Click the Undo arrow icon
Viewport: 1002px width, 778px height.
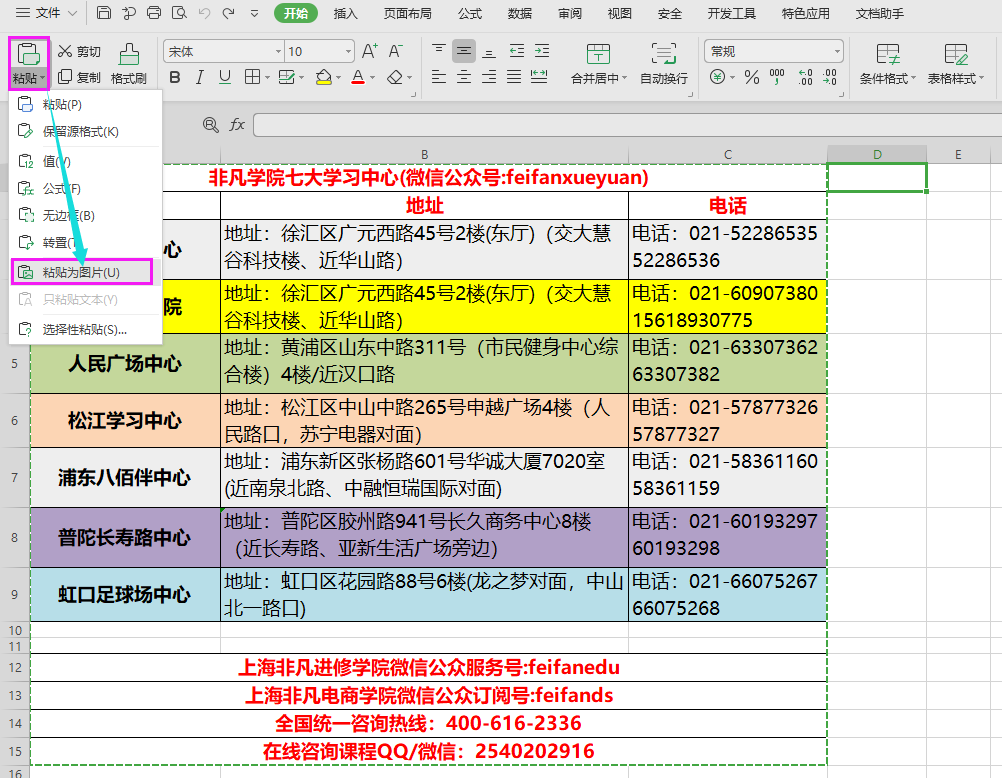pyautogui.click(x=204, y=13)
